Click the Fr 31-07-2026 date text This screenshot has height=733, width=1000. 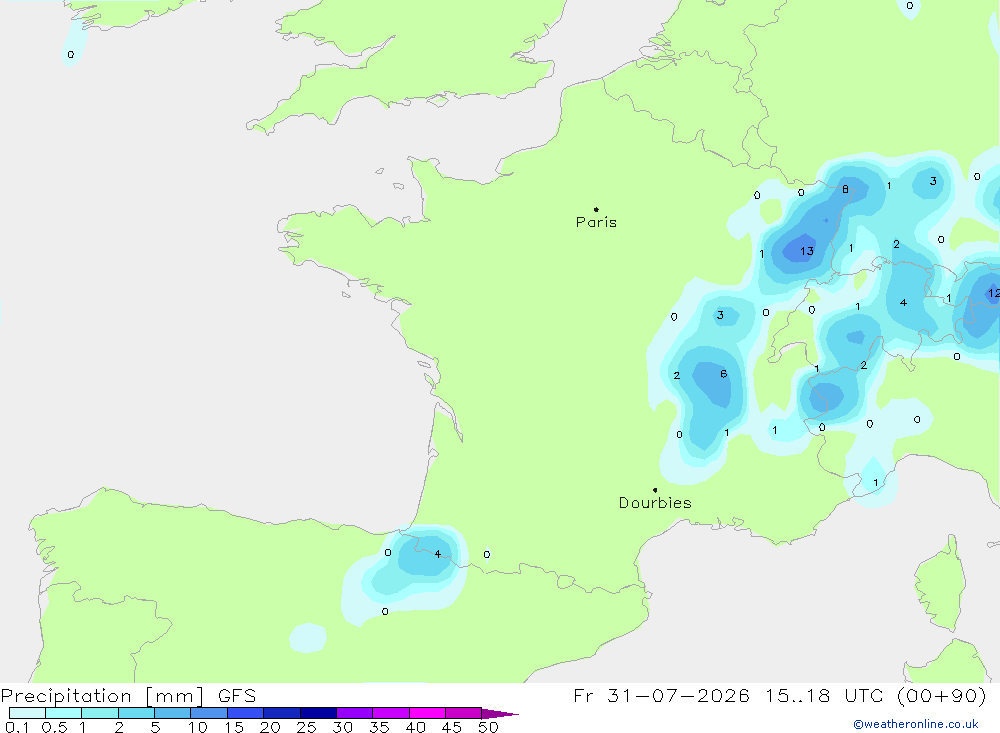pyautogui.click(x=661, y=695)
